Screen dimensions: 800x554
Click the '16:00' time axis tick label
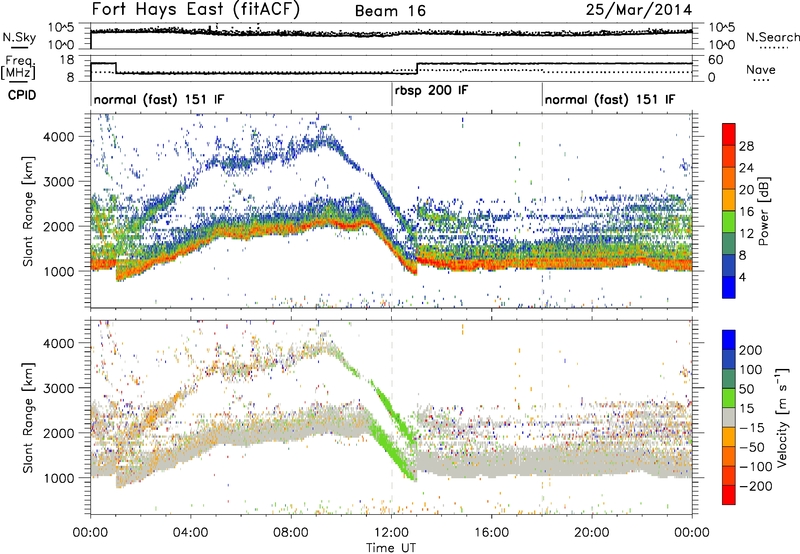pyautogui.click(x=491, y=533)
